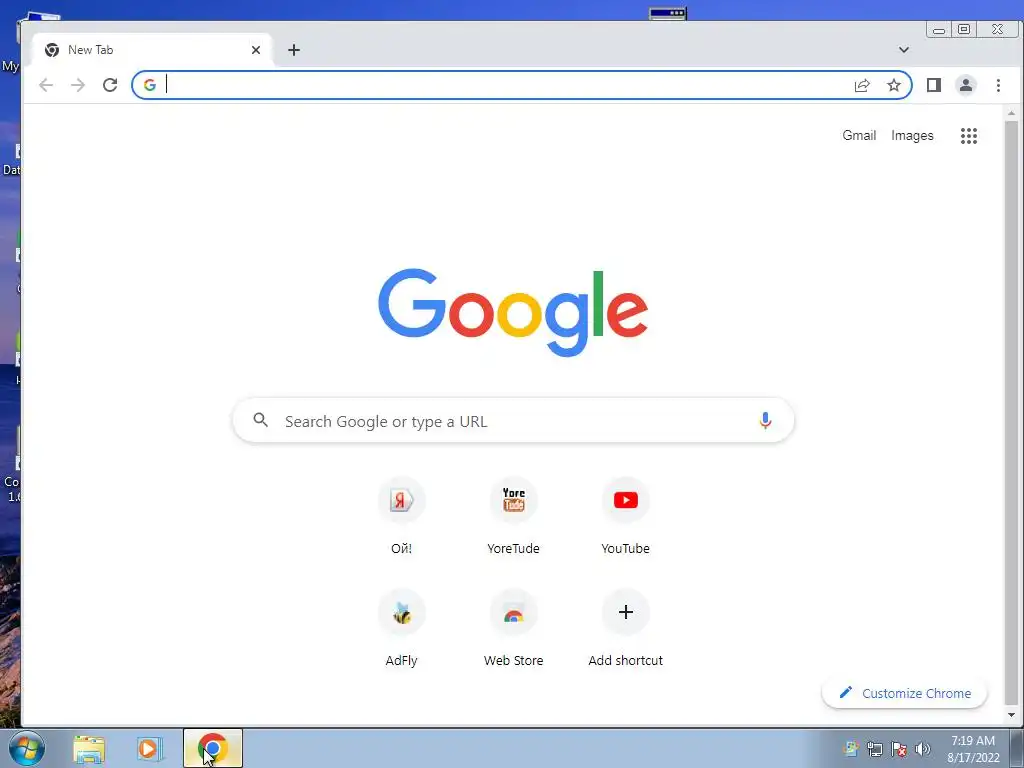Click the scrollbar down arrow
1024x768 pixels.
[x=1012, y=714]
